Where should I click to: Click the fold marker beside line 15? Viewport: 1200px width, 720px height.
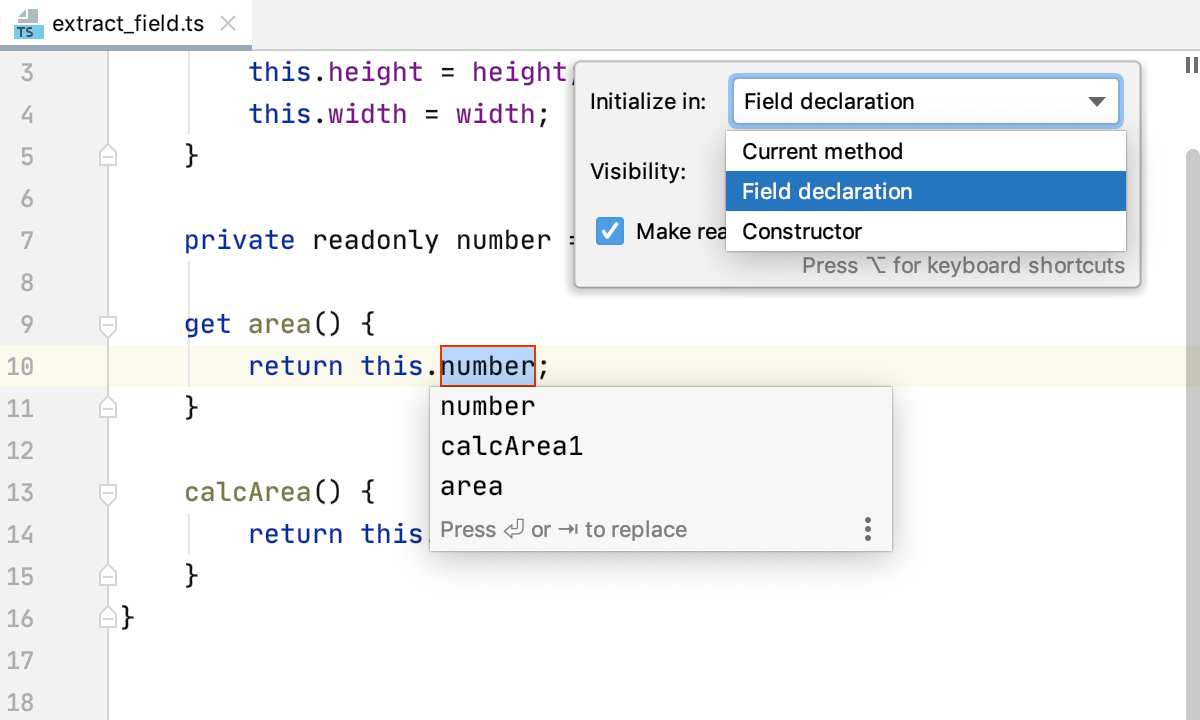107,576
